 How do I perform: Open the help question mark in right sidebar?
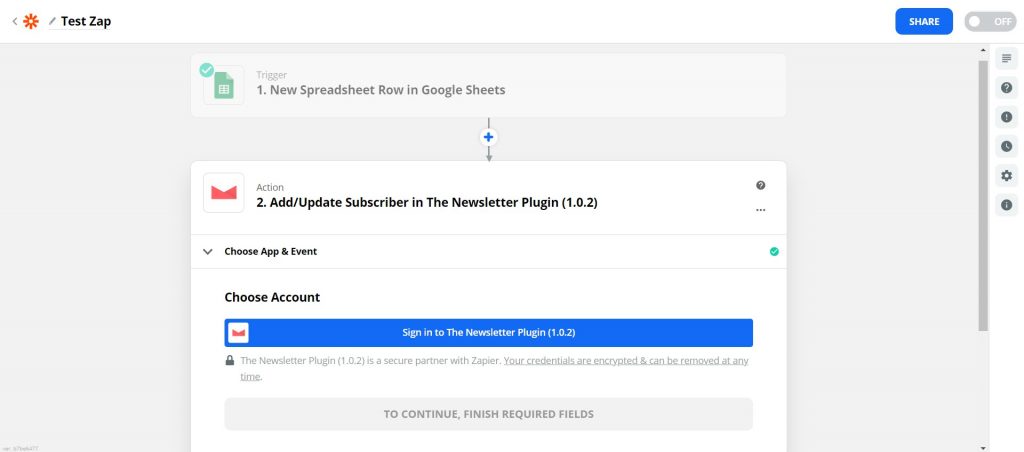(x=1006, y=88)
